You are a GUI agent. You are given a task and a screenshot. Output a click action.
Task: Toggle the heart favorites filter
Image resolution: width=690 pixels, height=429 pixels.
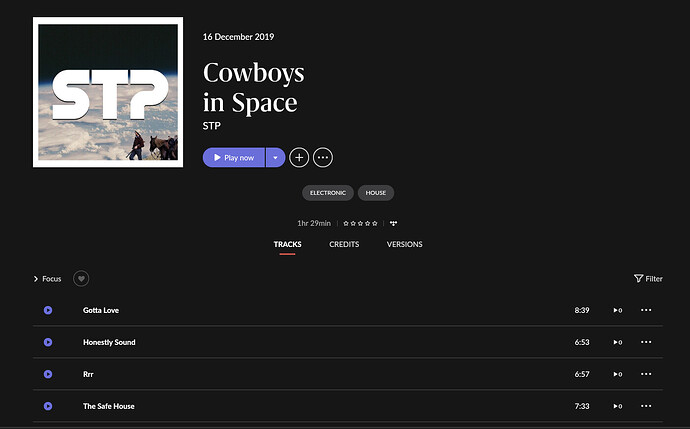(x=82, y=279)
